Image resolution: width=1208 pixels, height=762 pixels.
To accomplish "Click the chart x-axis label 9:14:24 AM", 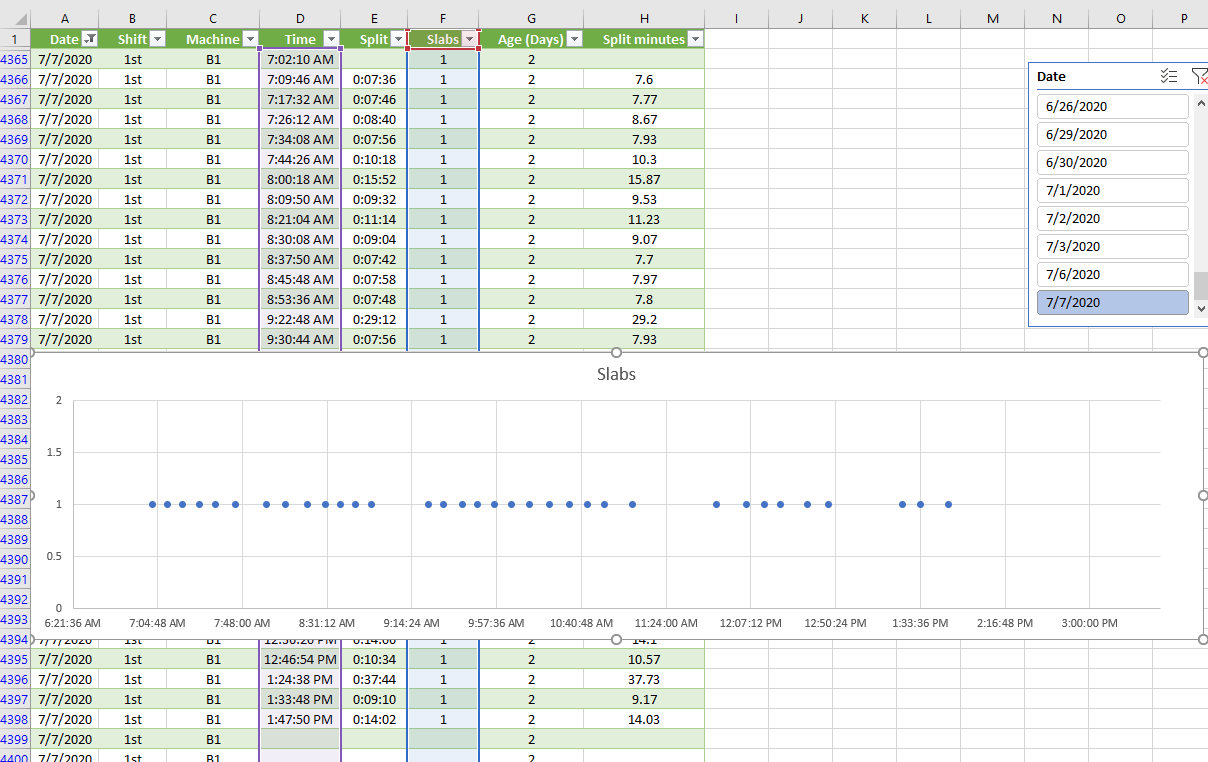I will pyautogui.click(x=411, y=623).
